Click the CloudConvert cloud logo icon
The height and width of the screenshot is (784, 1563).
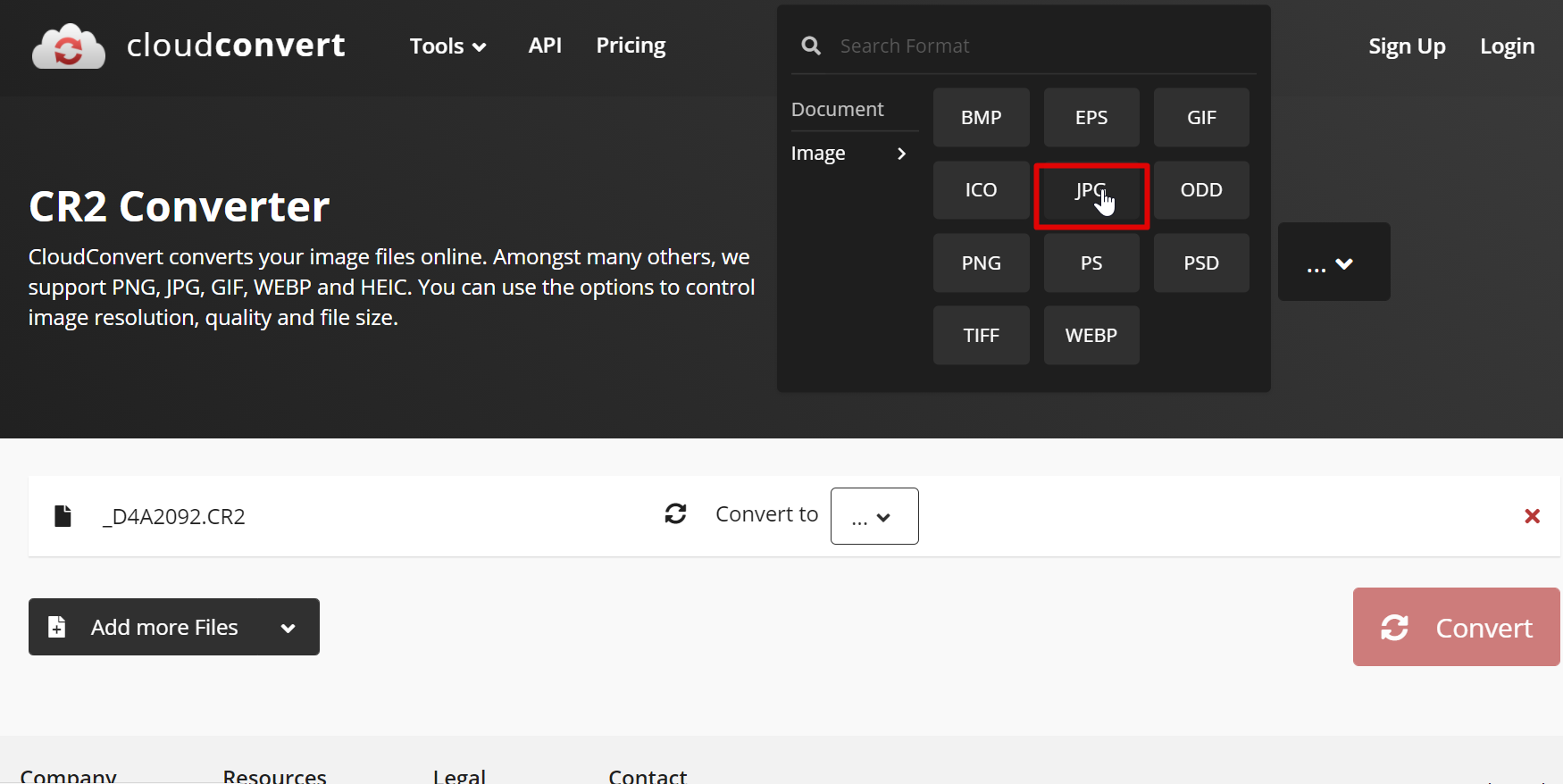click(69, 46)
